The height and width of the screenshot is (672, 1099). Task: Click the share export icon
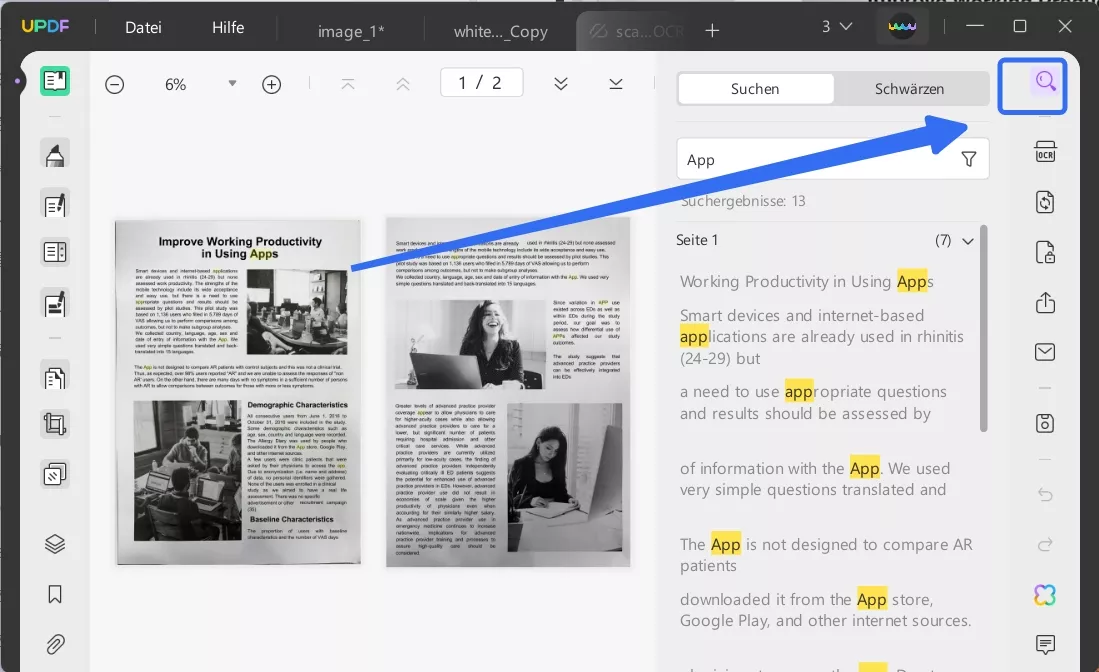click(1045, 302)
